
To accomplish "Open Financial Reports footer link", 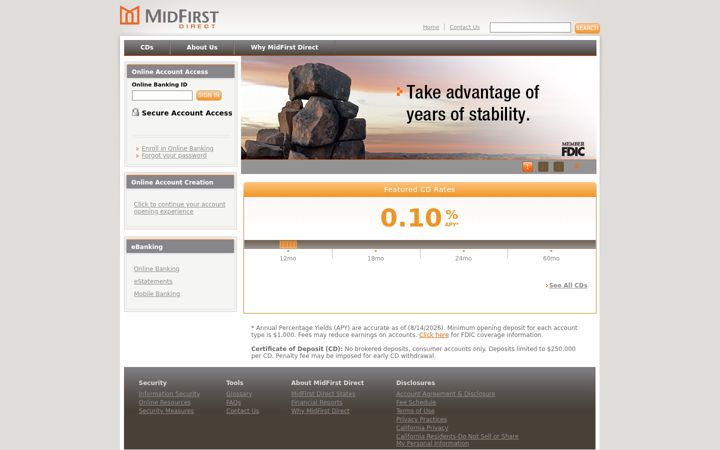I will click(x=316, y=402).
